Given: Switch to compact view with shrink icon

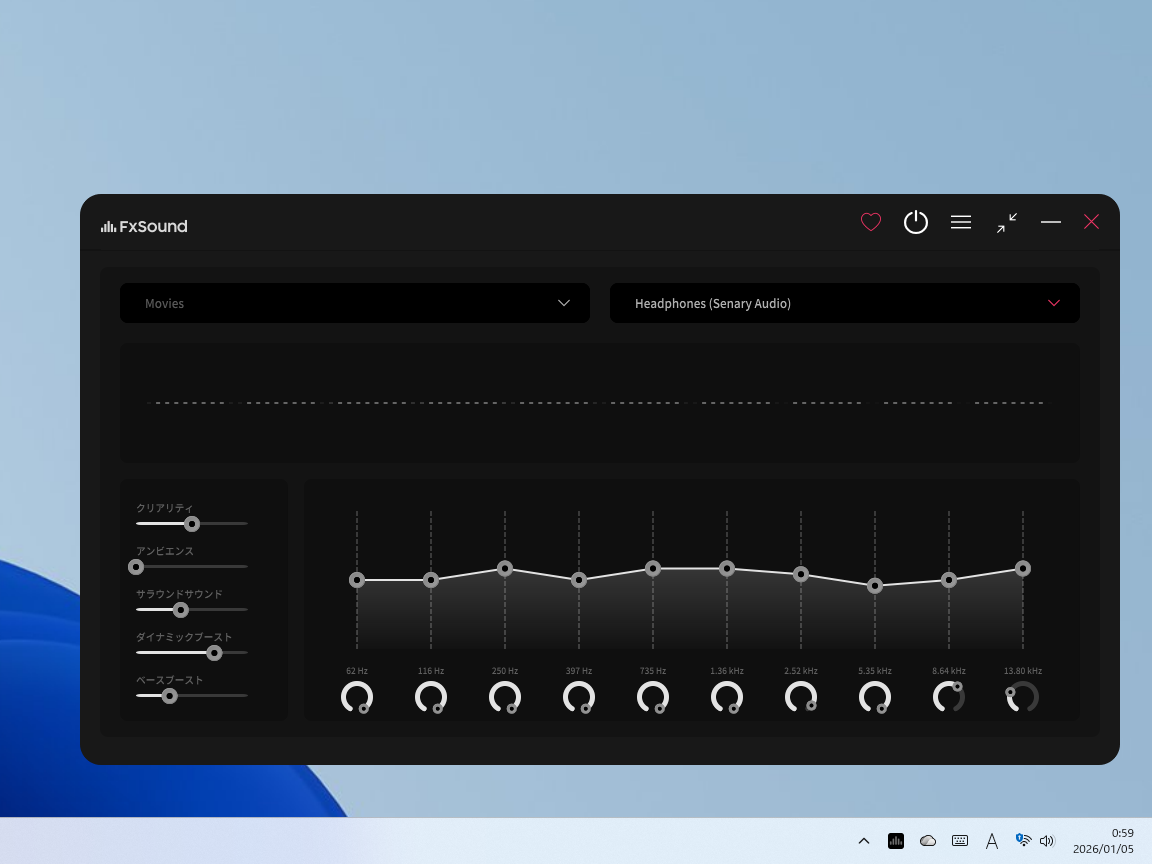Looking at the screenshot, I should pos(1007,222).
